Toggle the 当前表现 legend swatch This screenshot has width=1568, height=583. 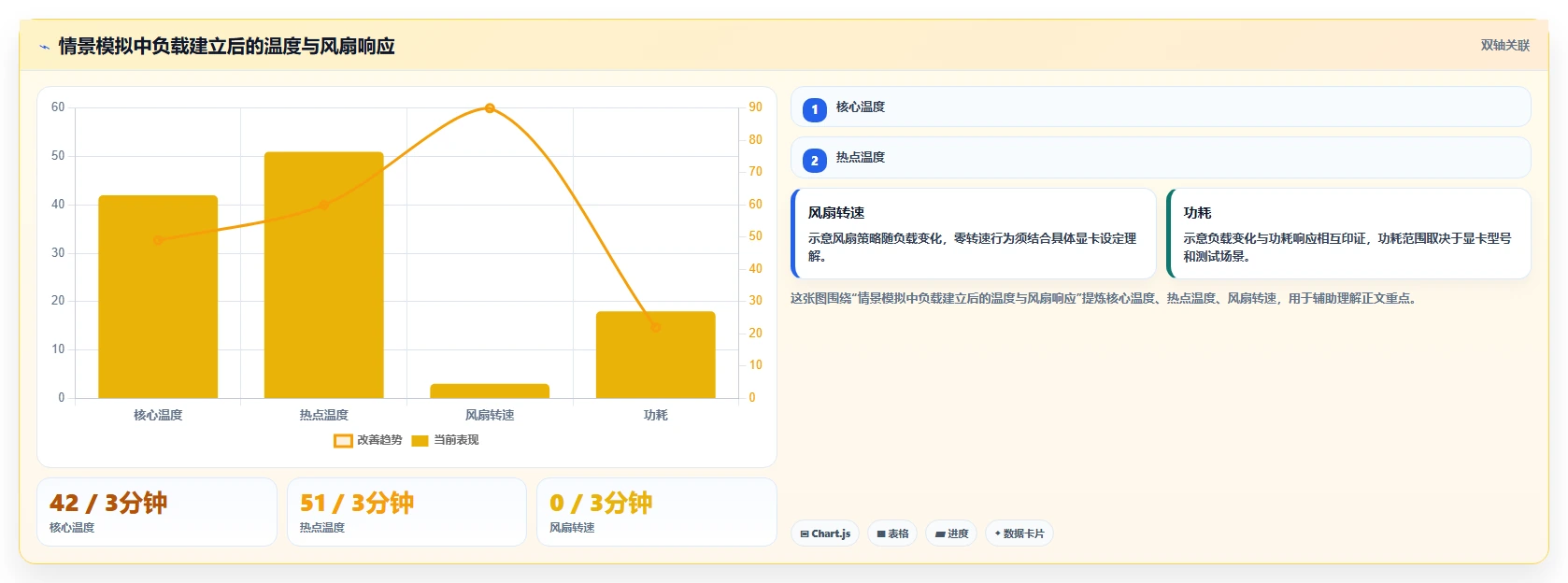pyautogui.click(x=420, y=440)
